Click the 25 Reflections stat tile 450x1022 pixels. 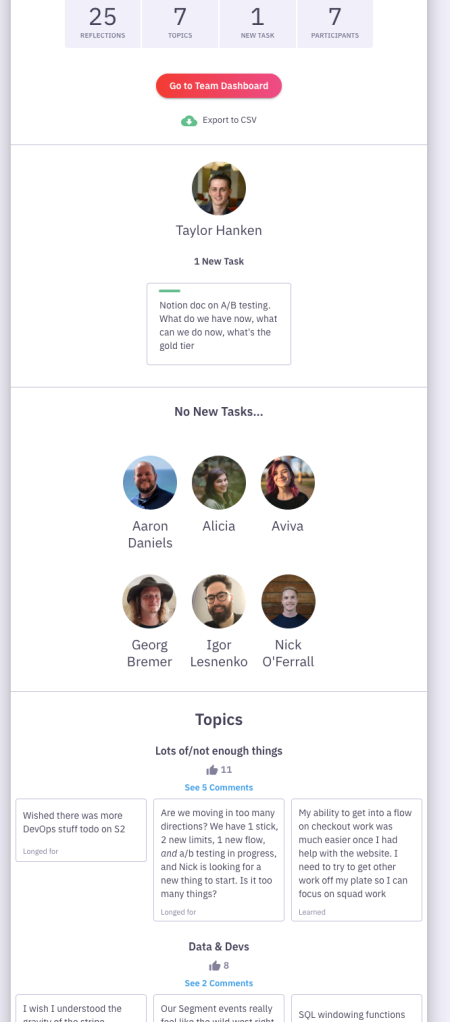pos(102,23)
